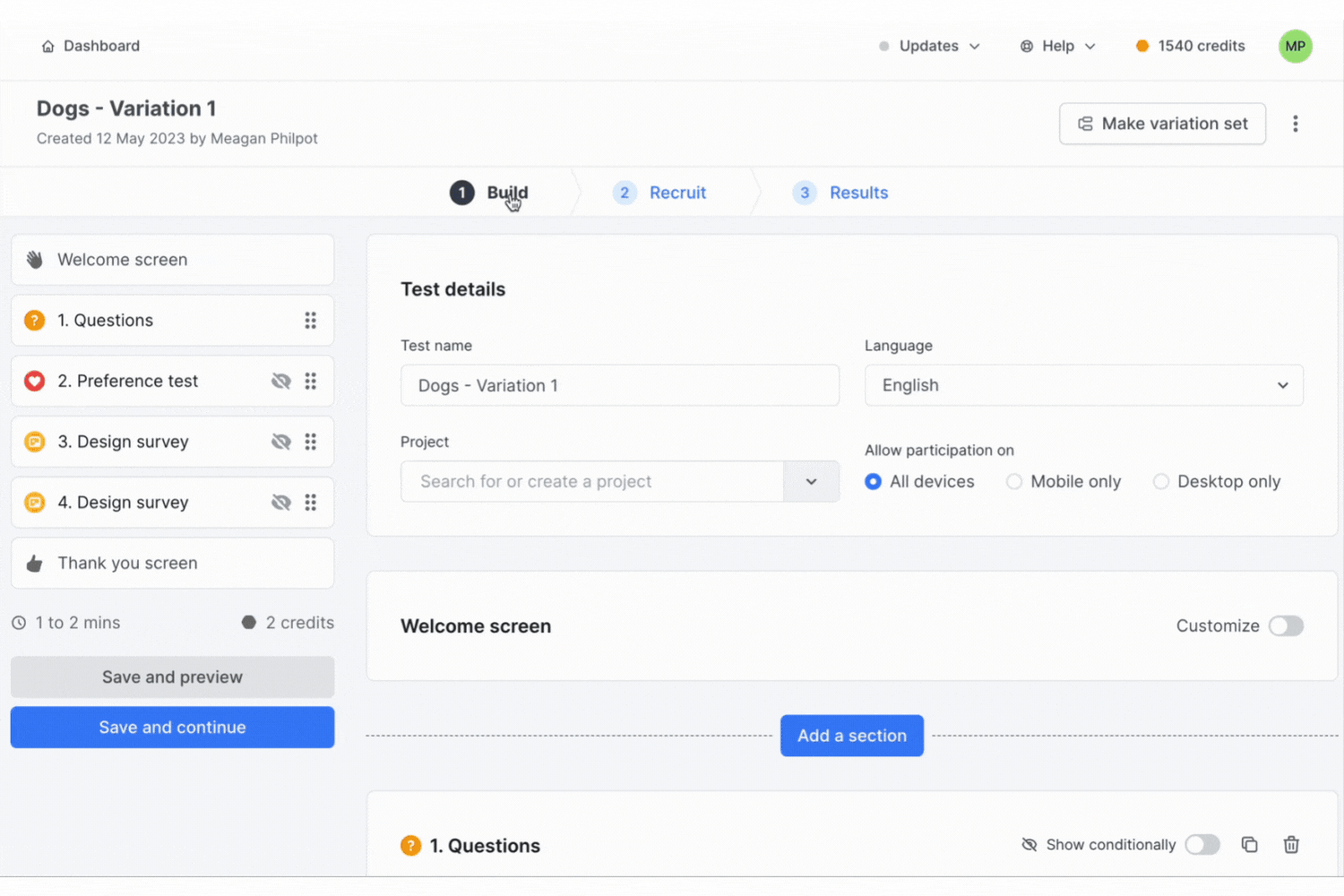Click drag handle for 4. Design survey
1344x896 pixels.
(310, 503)
